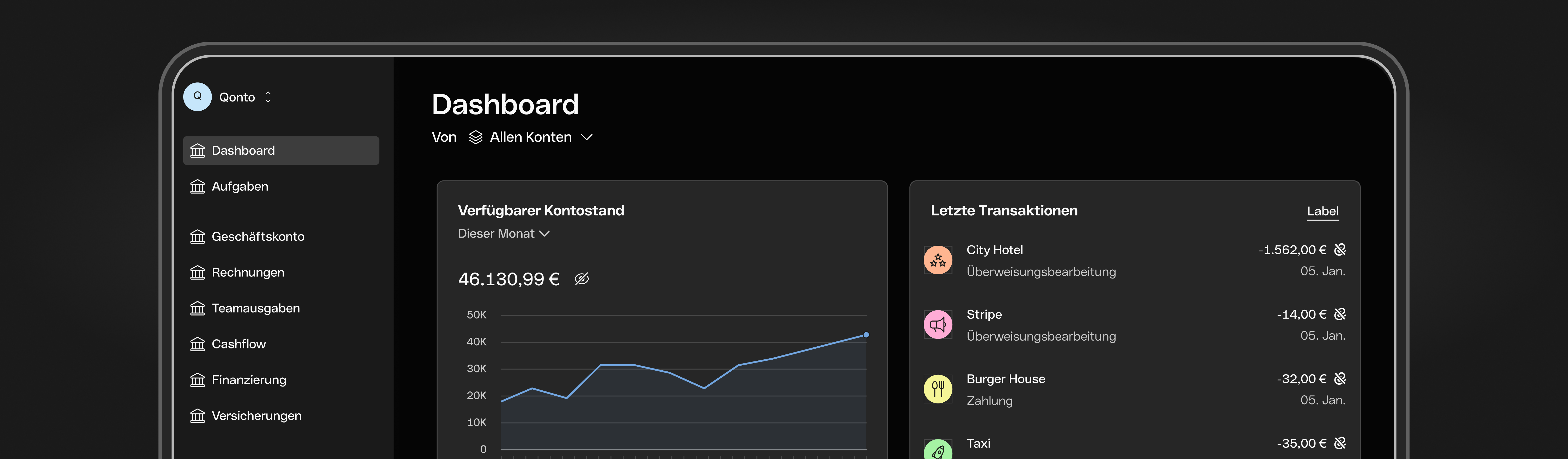Select the City Hotel merchant icon
Viewport: 1568px width, 459px height.
[938, 260]
